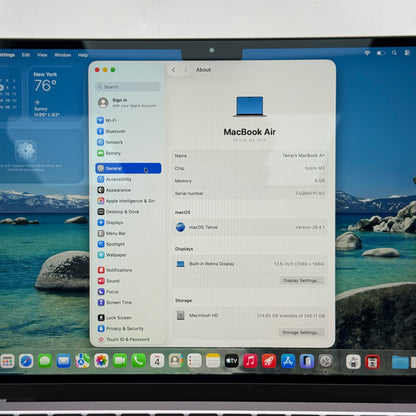This screenshot has height=416, width=416.
Task: Click Sign in with your Apple Account
Action: pos(128,103)
